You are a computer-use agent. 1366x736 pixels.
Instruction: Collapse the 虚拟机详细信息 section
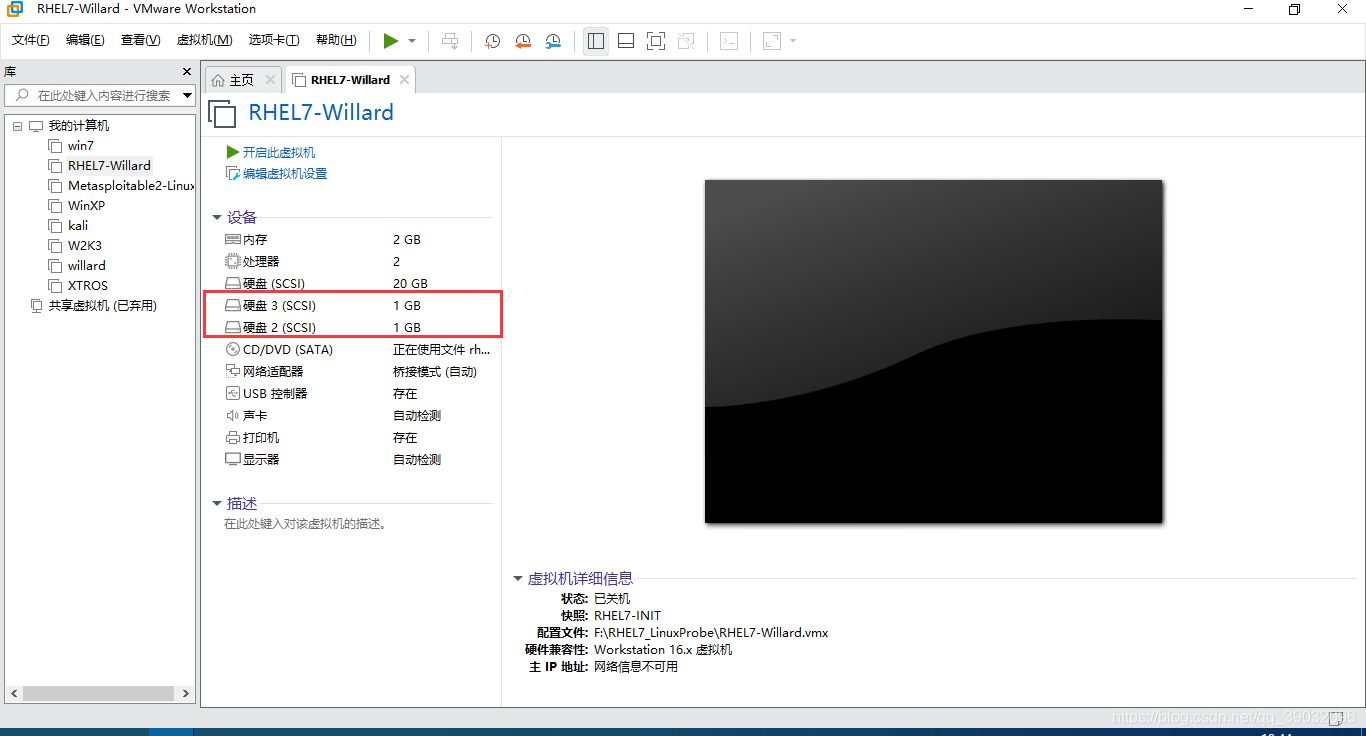(517, 578)
